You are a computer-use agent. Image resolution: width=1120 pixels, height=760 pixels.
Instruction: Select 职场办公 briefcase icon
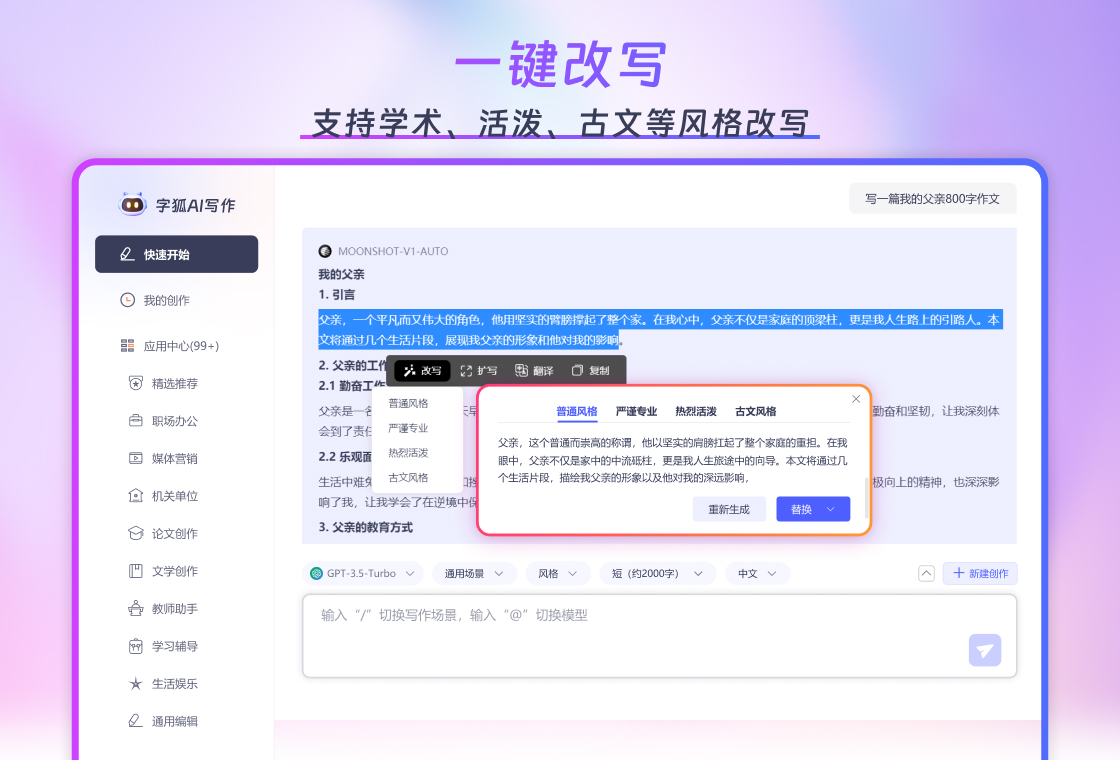click(x=136, y=421)
